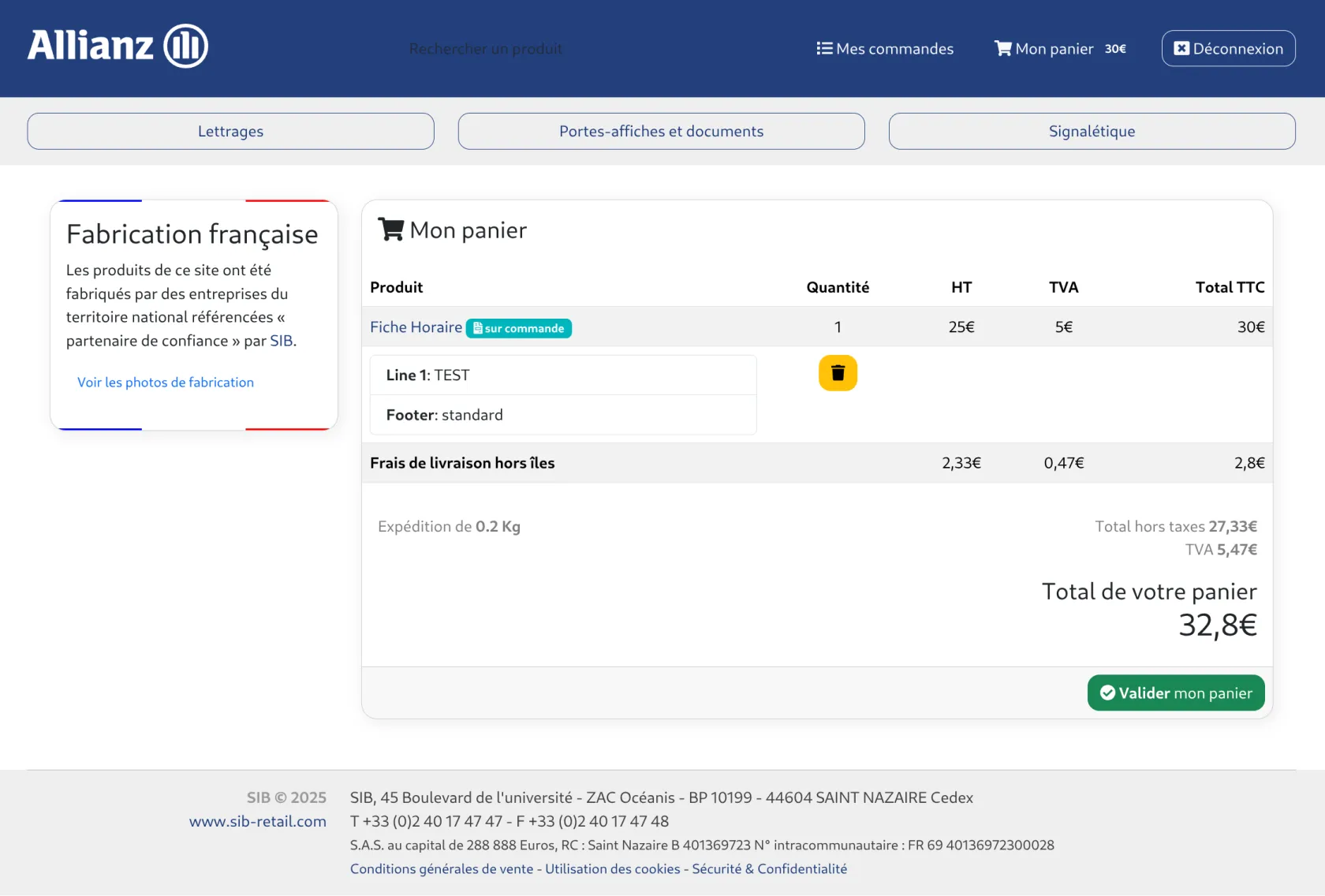Focus the Rechercher un produit search field

pyautogui.click(x=486, y=49)
